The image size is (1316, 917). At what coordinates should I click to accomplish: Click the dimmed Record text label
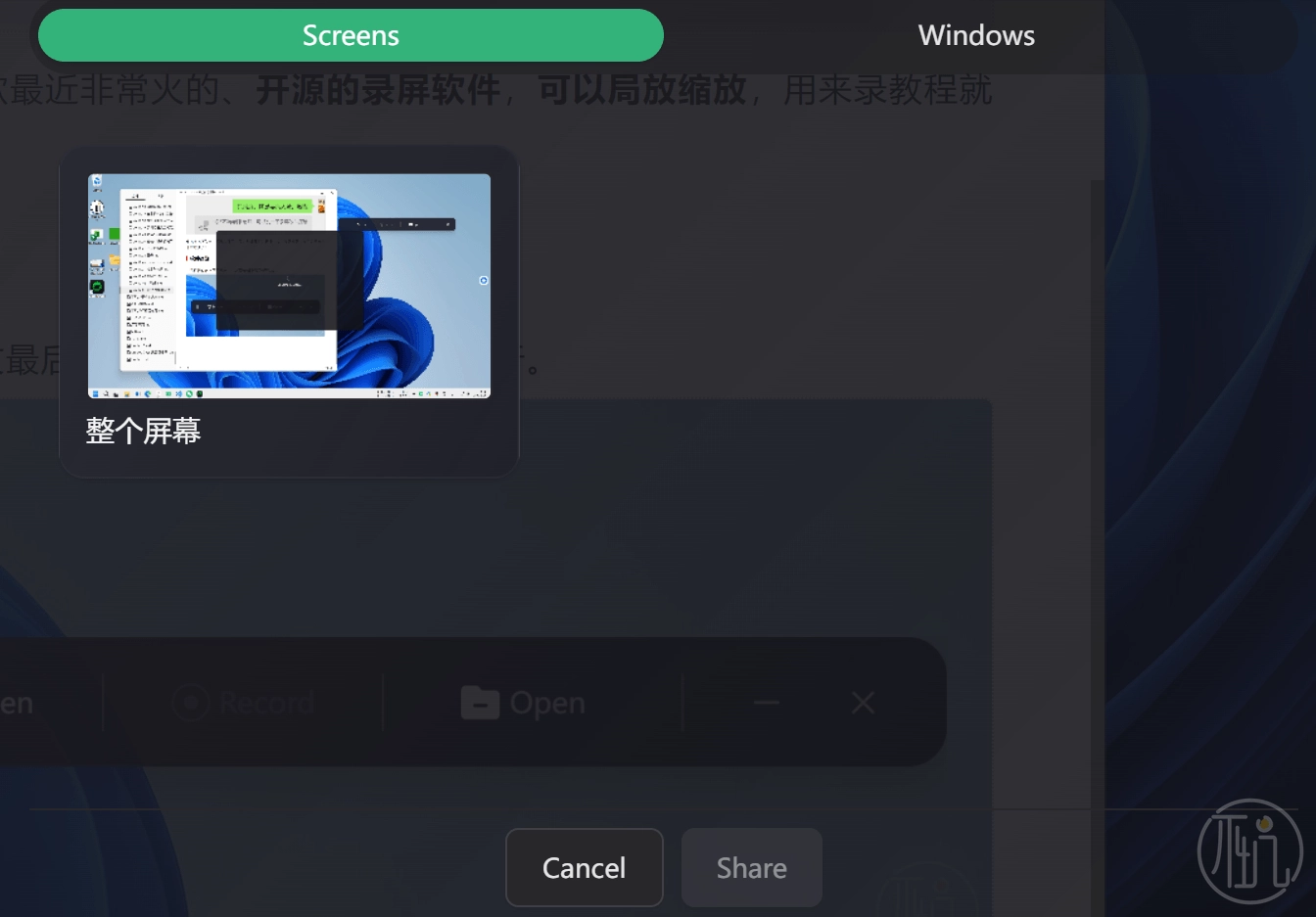click(266, 703)
